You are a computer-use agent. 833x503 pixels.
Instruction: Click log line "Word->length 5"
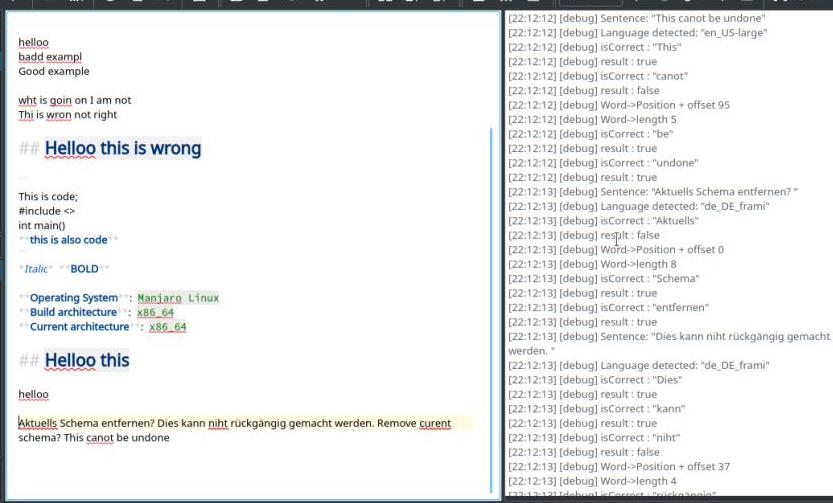[592, 120]
